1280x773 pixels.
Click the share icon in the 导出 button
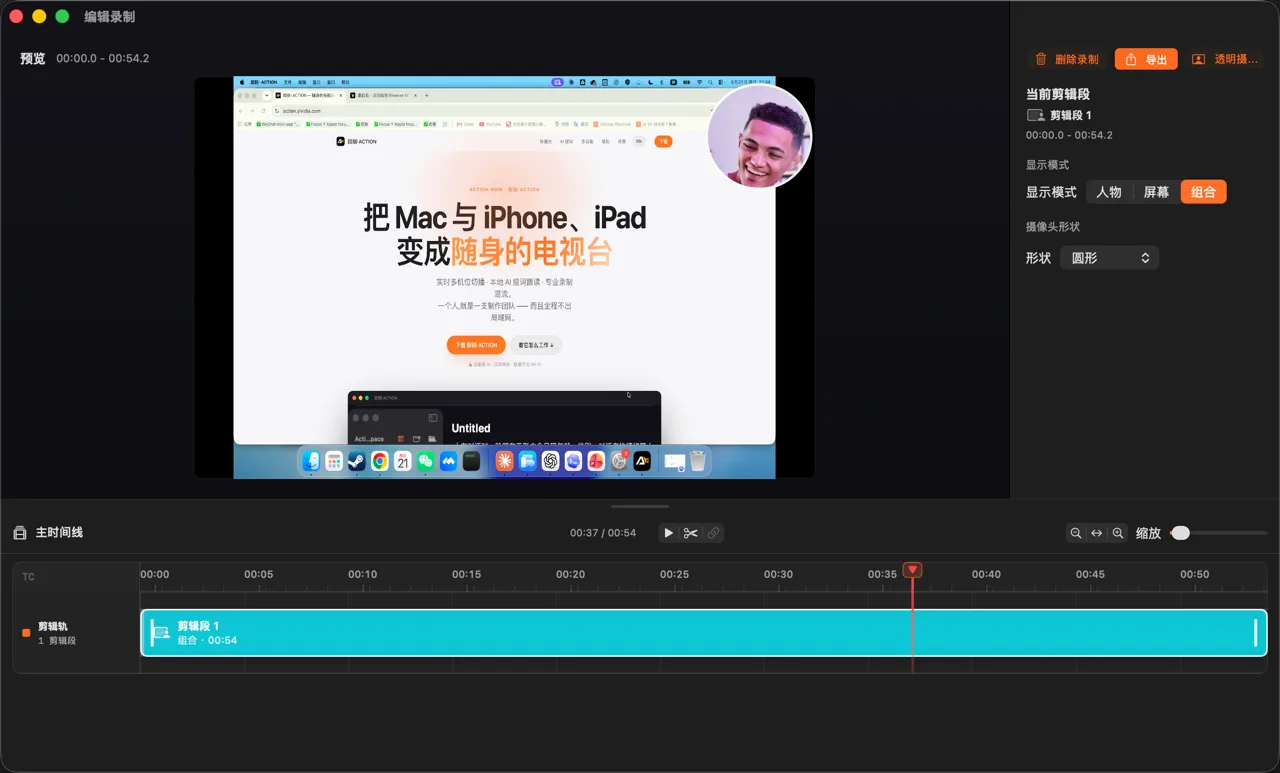click(1131, 59)
